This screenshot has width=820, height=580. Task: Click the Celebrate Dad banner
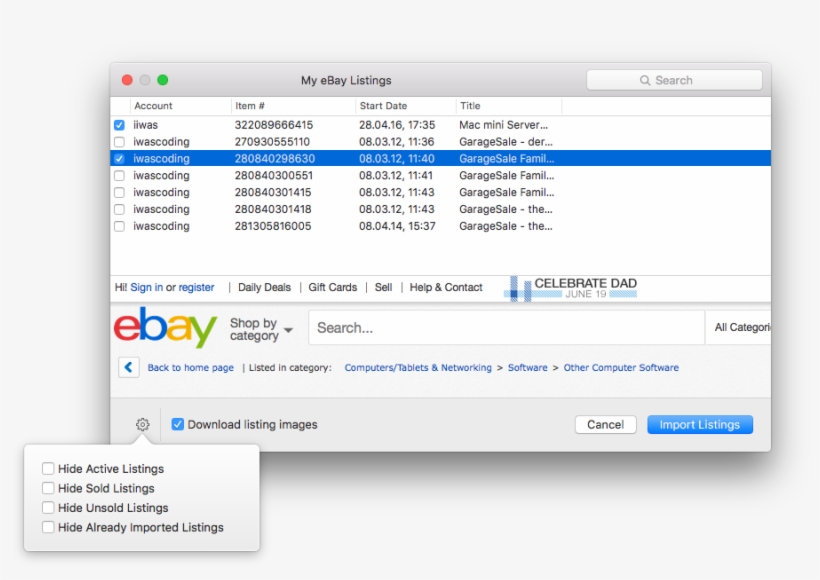tap(572, 288)
